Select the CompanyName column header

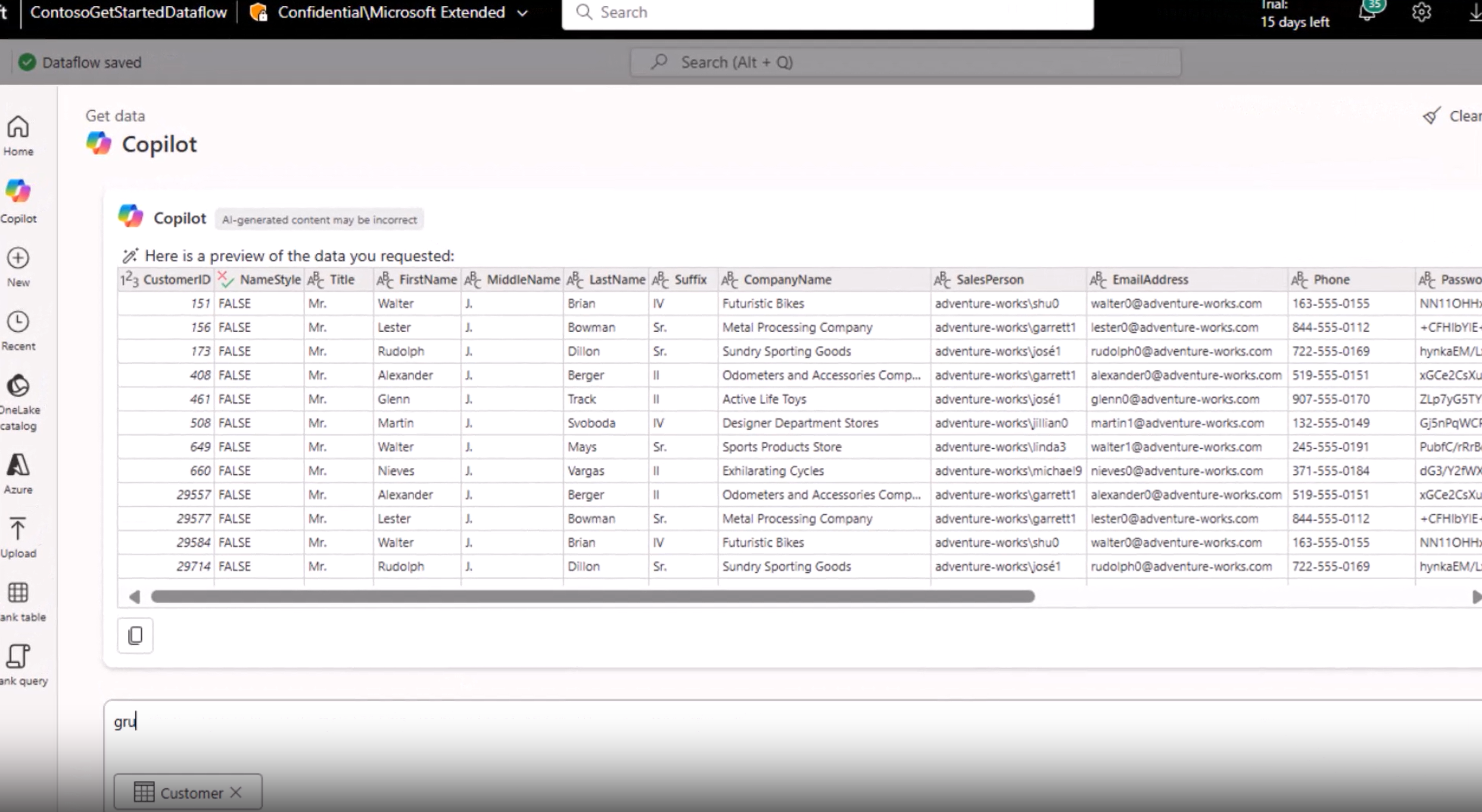click(786, 279)
